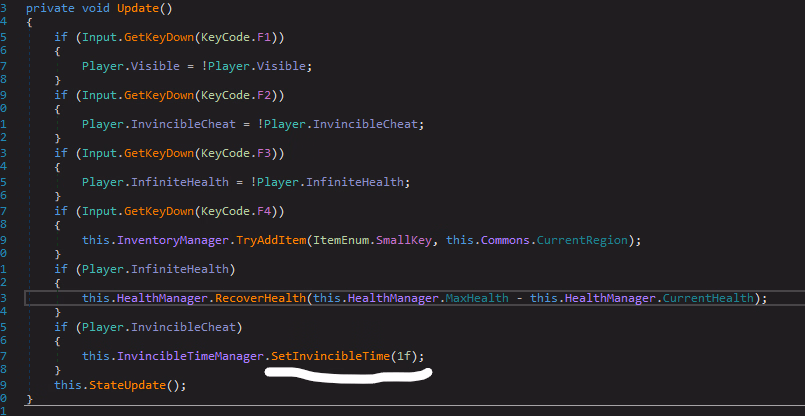
Task: Click the 'void' return type keyword
Action: pos(95,8)
